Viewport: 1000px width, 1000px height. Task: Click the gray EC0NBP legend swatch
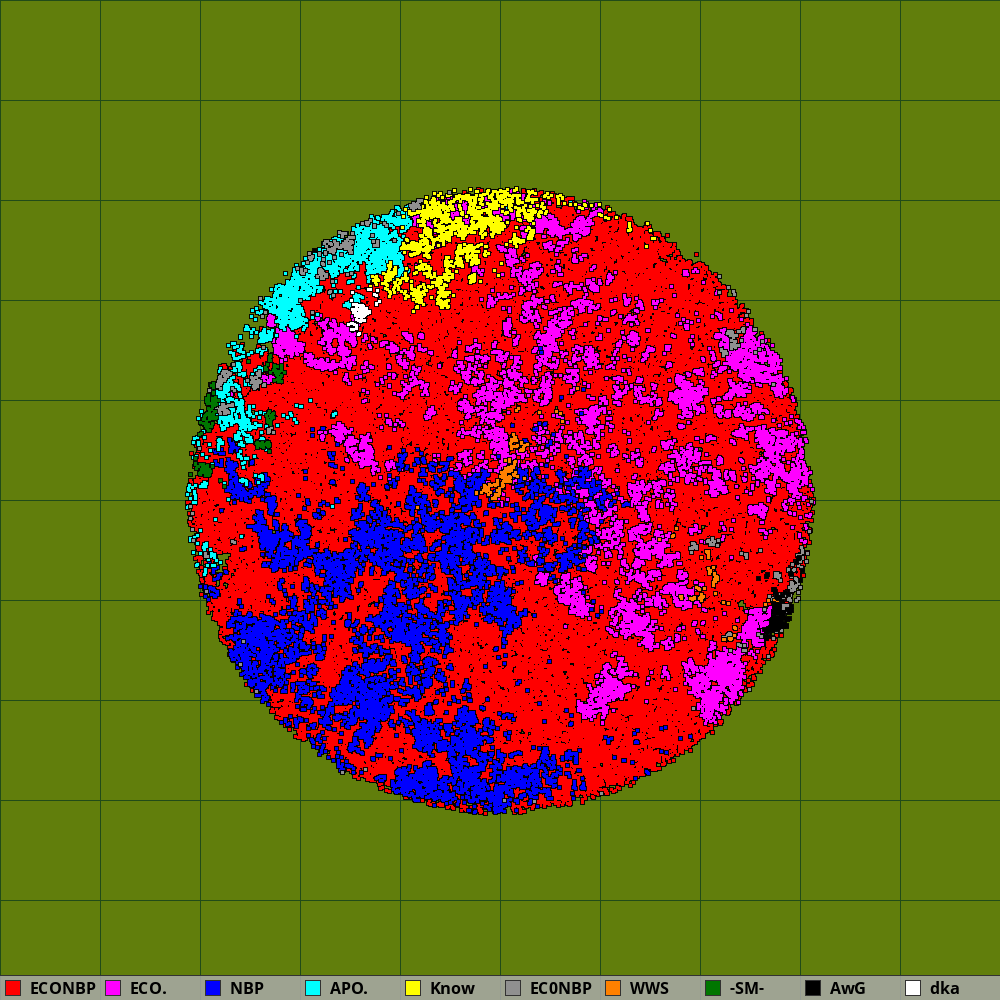(x=513, y=988)
